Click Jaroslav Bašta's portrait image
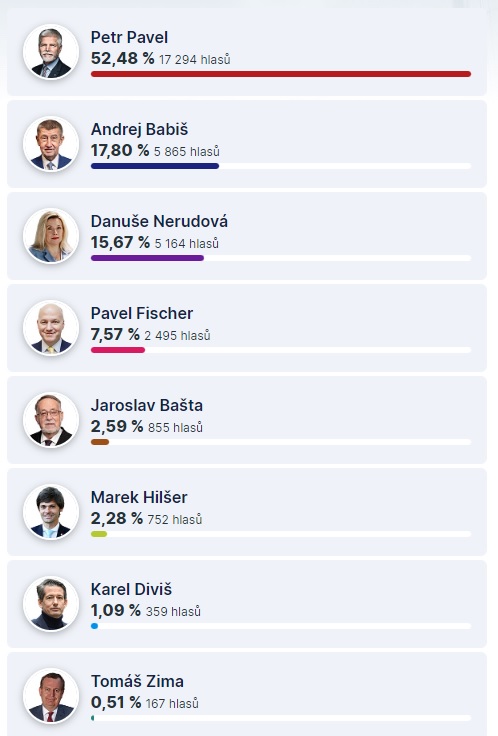498x736 pixels. 51,420
